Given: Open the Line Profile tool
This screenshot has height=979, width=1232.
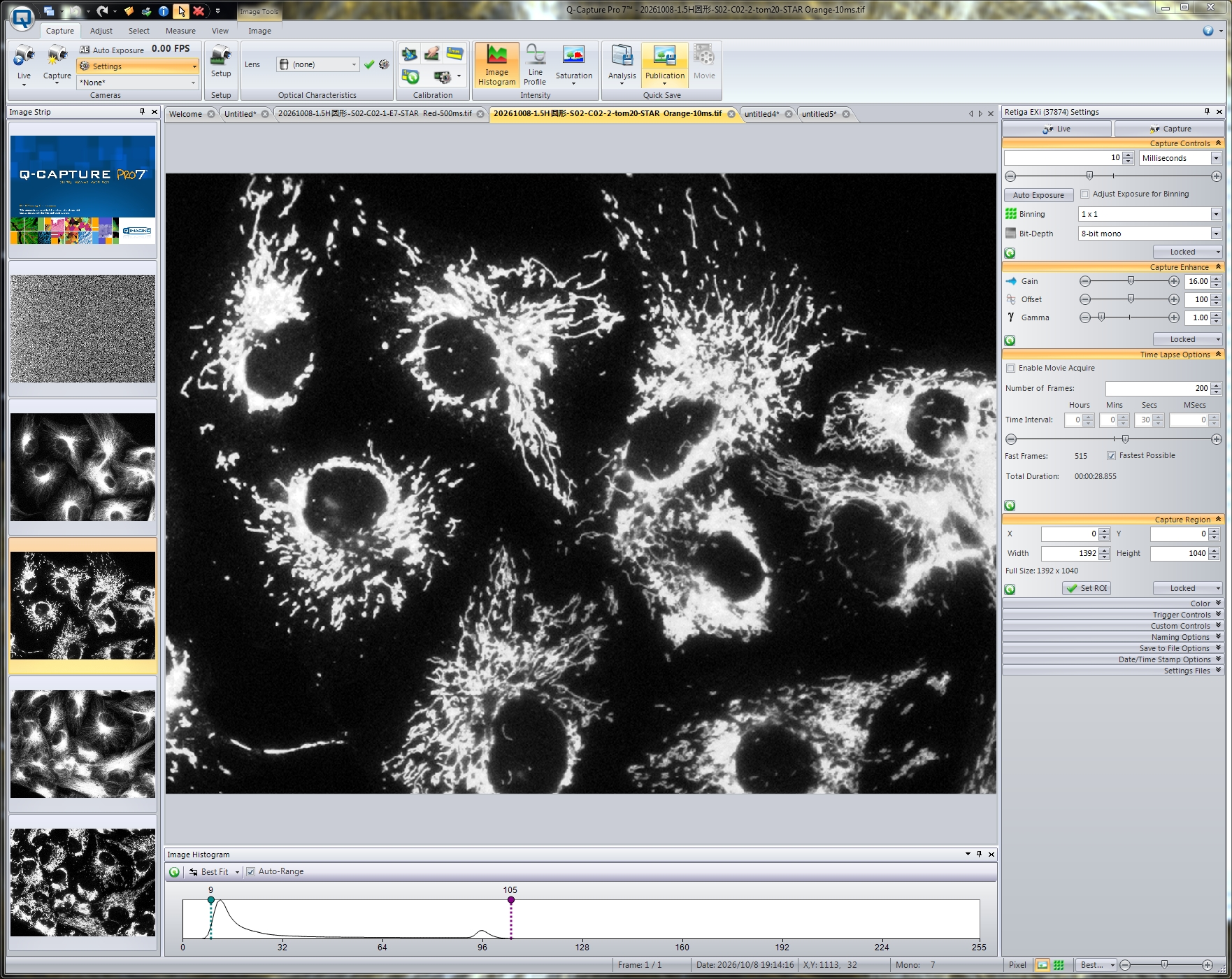Looking at the screenshot, I should (535, 65).
